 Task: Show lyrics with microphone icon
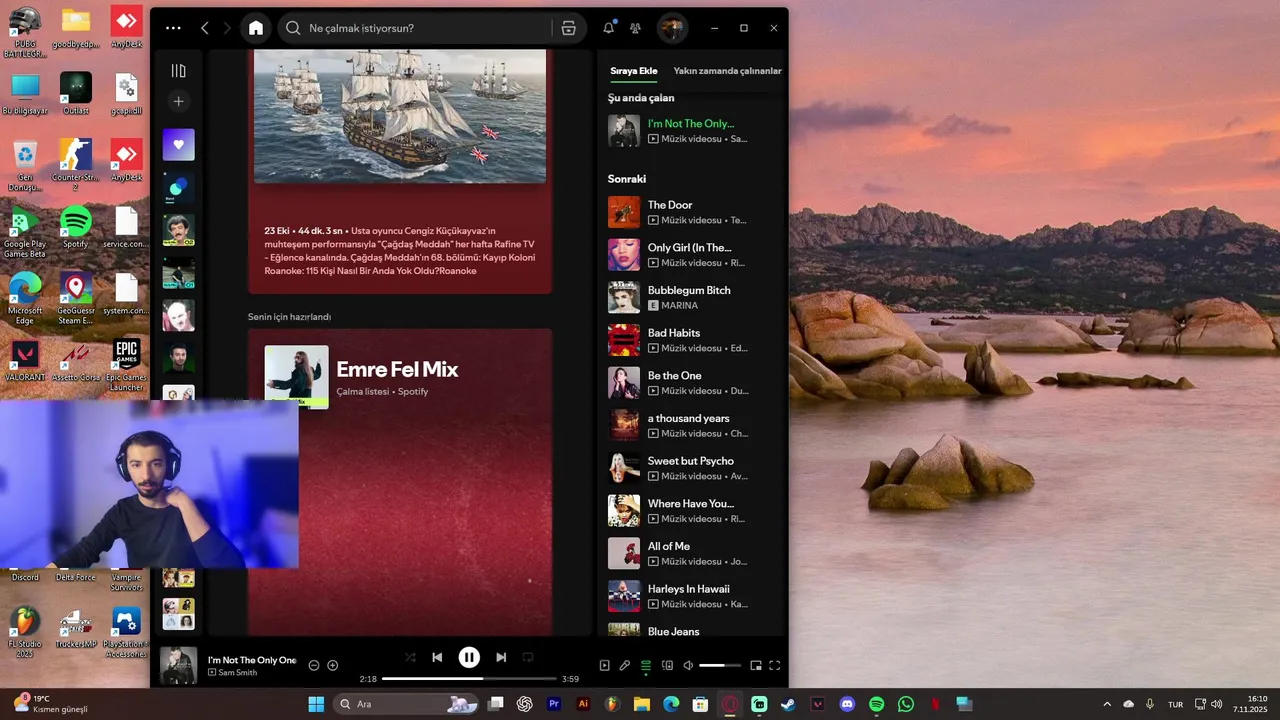625,665
